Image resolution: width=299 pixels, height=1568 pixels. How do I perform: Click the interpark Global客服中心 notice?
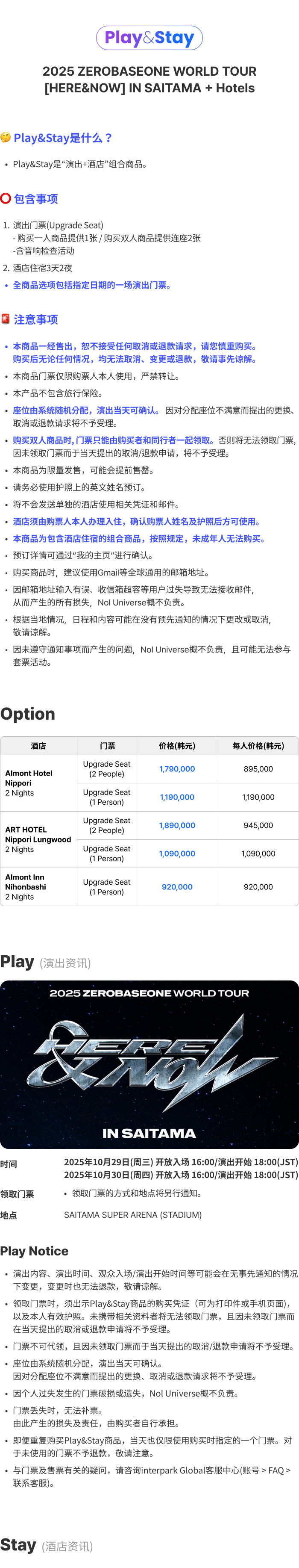(x=152, y=1476)
